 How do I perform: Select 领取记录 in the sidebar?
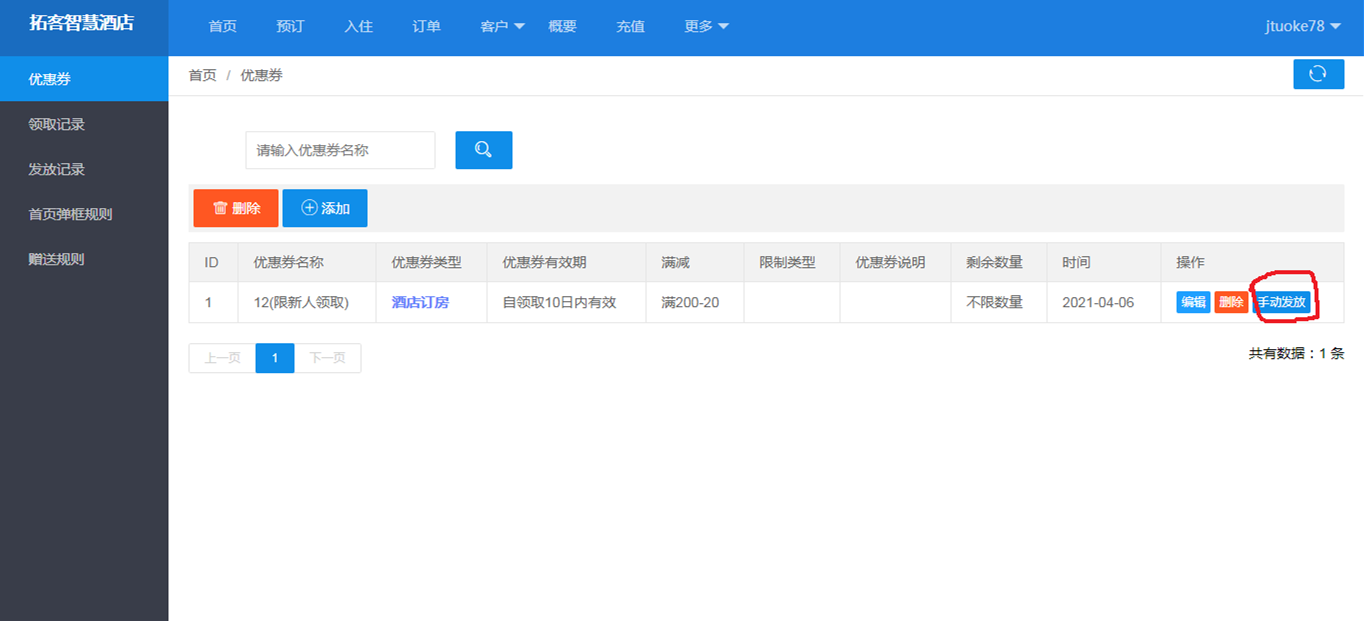(84, 124)
